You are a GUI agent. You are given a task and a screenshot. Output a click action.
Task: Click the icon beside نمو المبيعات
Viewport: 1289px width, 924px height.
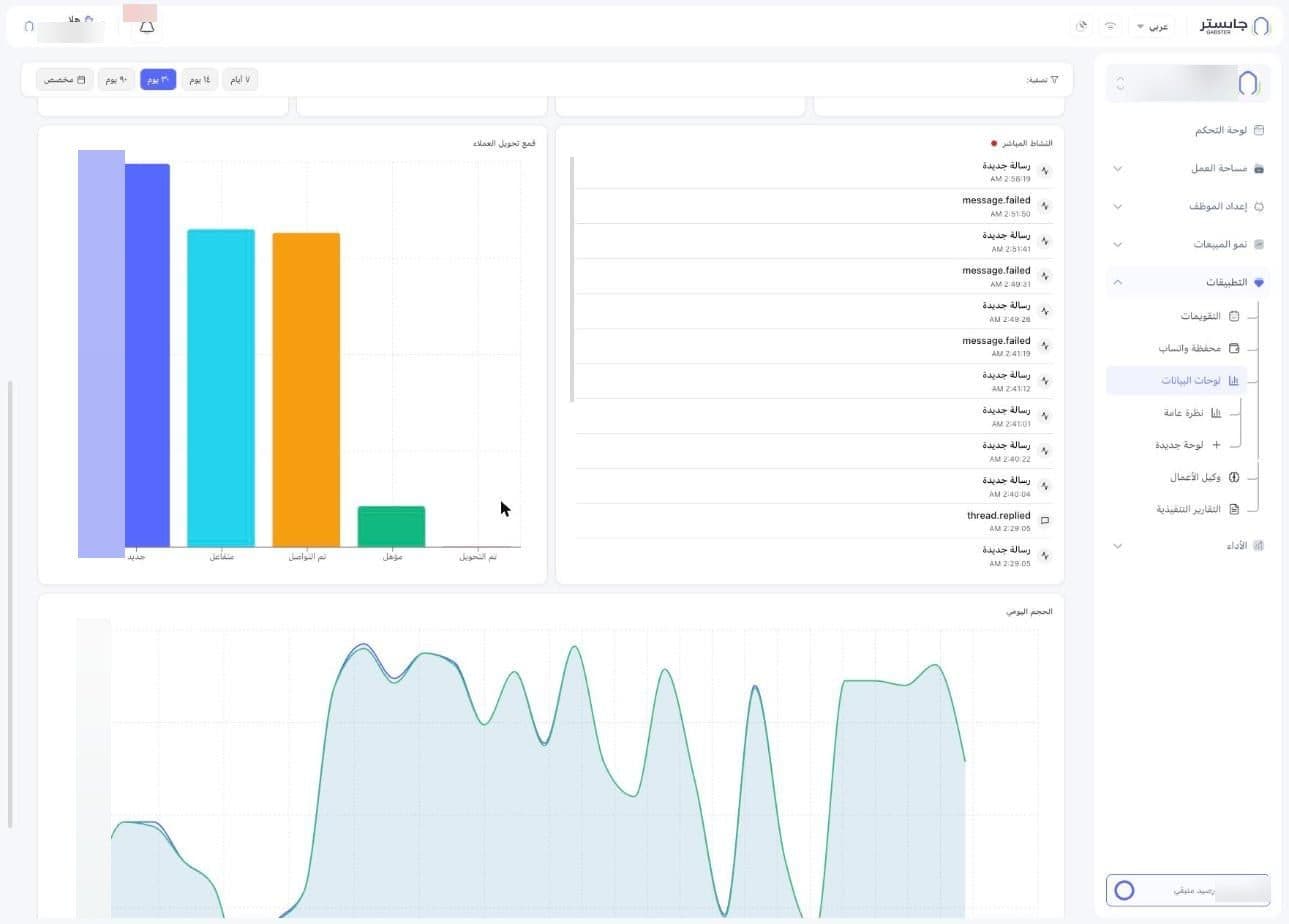[1259, 245]
